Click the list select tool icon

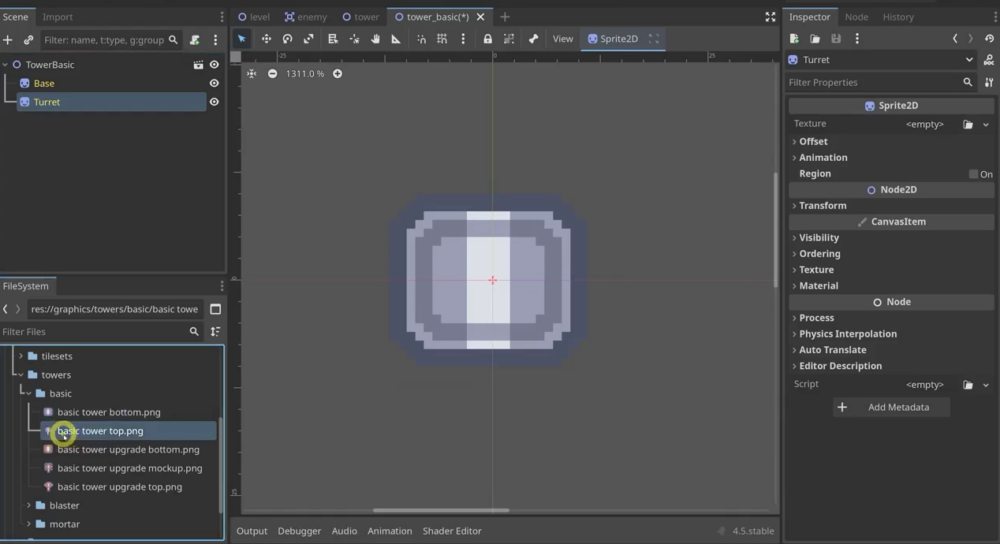[x=333, y=39]
